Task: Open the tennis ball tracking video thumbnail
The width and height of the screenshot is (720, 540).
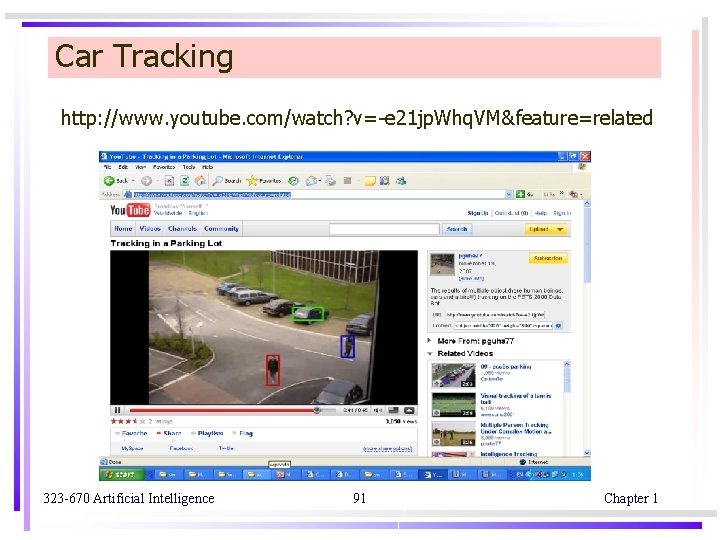Action: point(453,404)
